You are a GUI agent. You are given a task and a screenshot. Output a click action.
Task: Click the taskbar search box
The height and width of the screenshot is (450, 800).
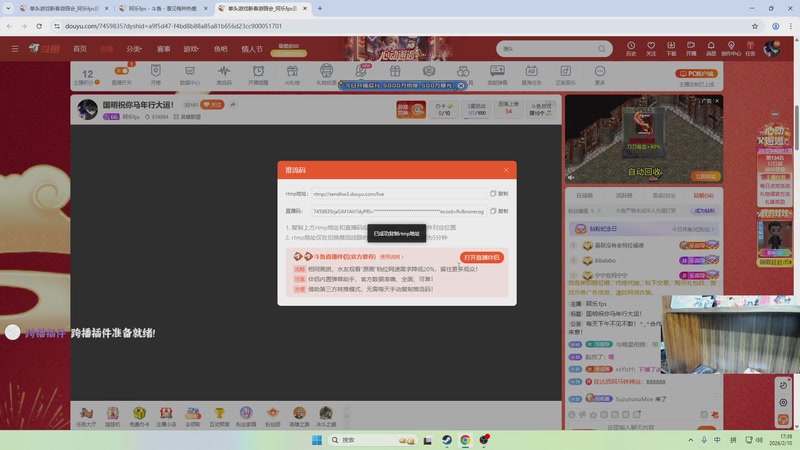(x=371, y=440)
